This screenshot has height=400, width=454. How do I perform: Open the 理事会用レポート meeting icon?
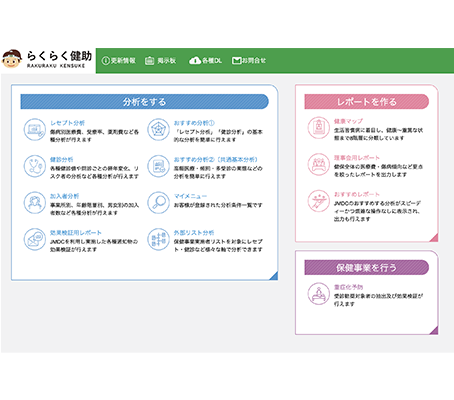[318, 164]
